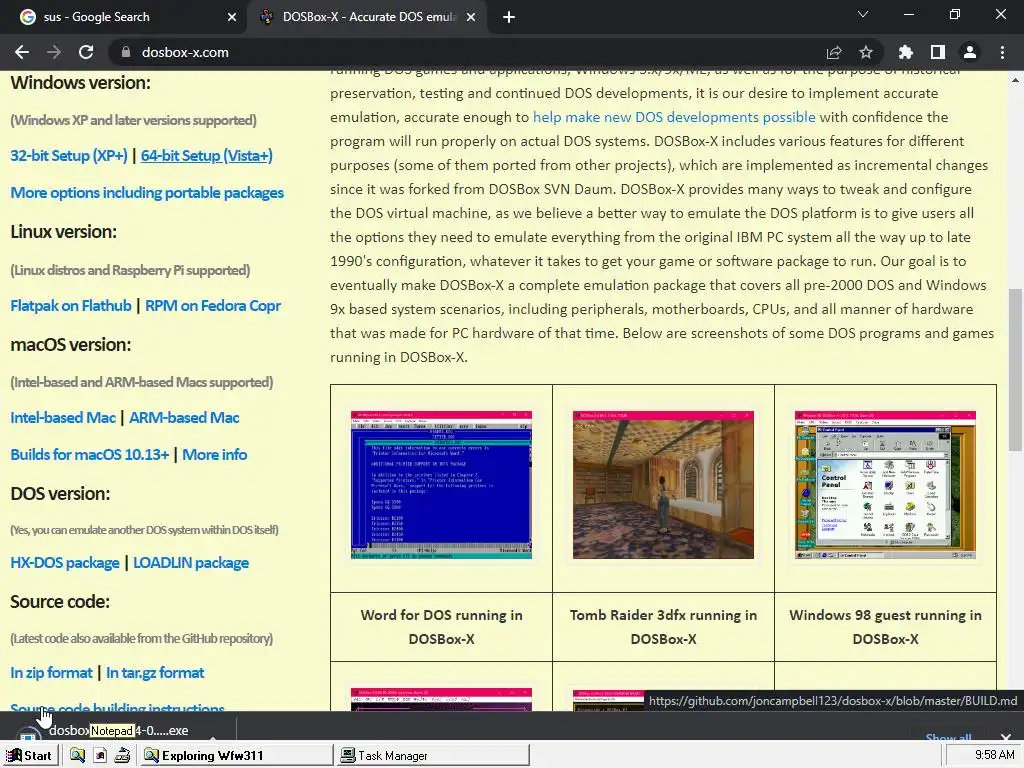
Task: Click the Windows 98 guest running caption
Action: click(x=885, y=627)
